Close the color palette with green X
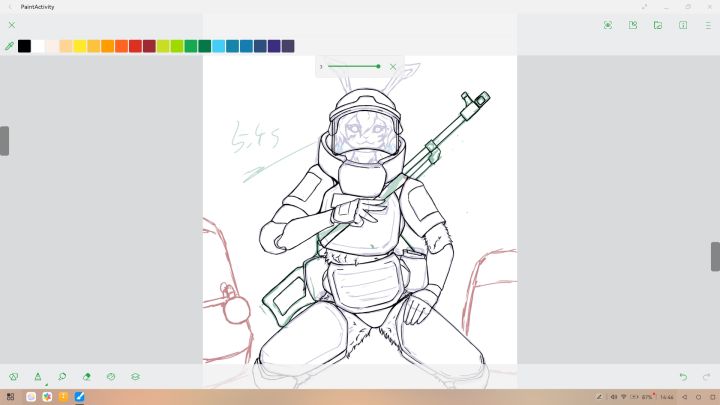This screenshot has width=720, height=405. (x=12, y=25)
